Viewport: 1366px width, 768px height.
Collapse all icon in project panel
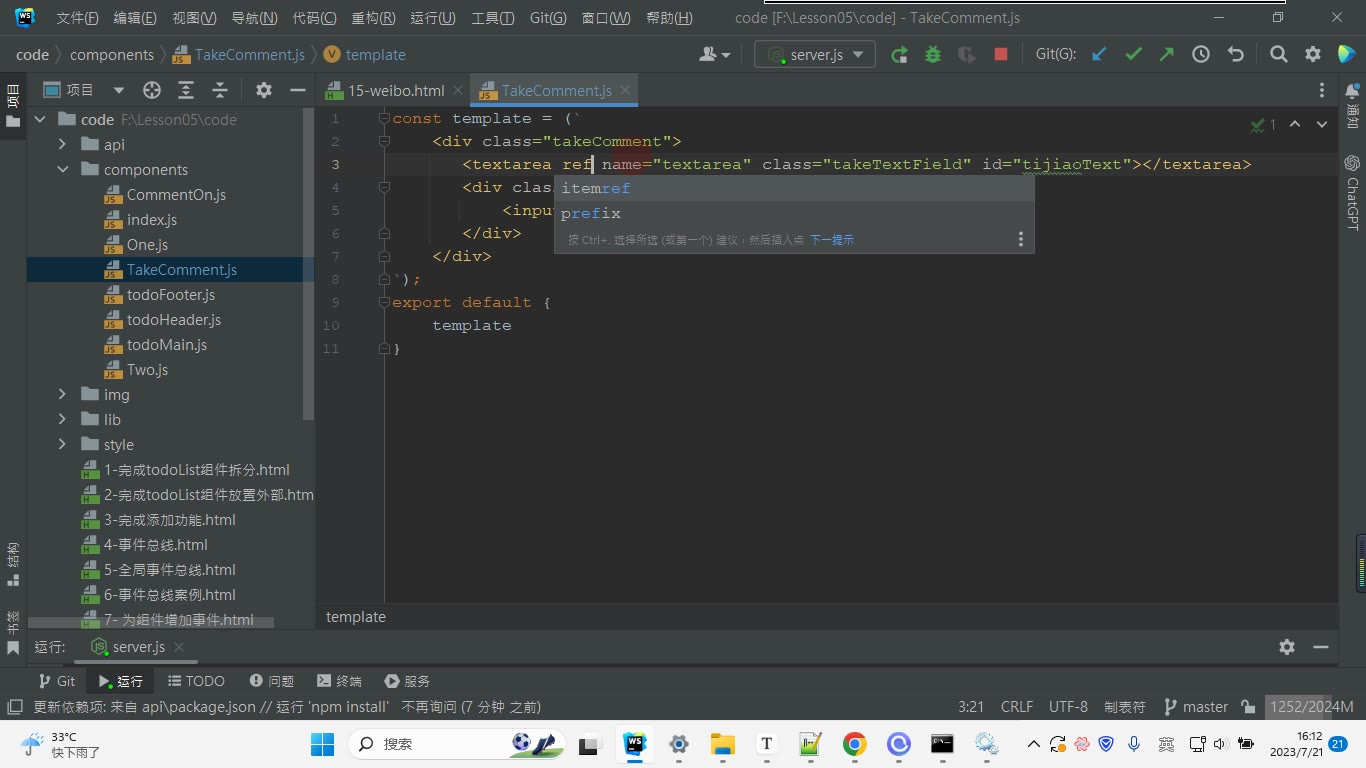tap(220, 90)
